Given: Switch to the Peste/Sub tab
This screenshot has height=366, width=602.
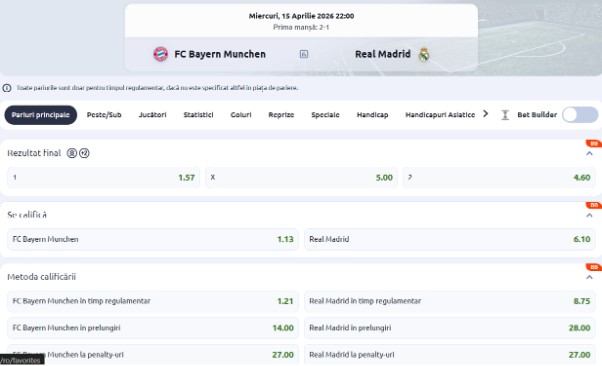Looking at the screenshot, I should click(x=104, y=115).
